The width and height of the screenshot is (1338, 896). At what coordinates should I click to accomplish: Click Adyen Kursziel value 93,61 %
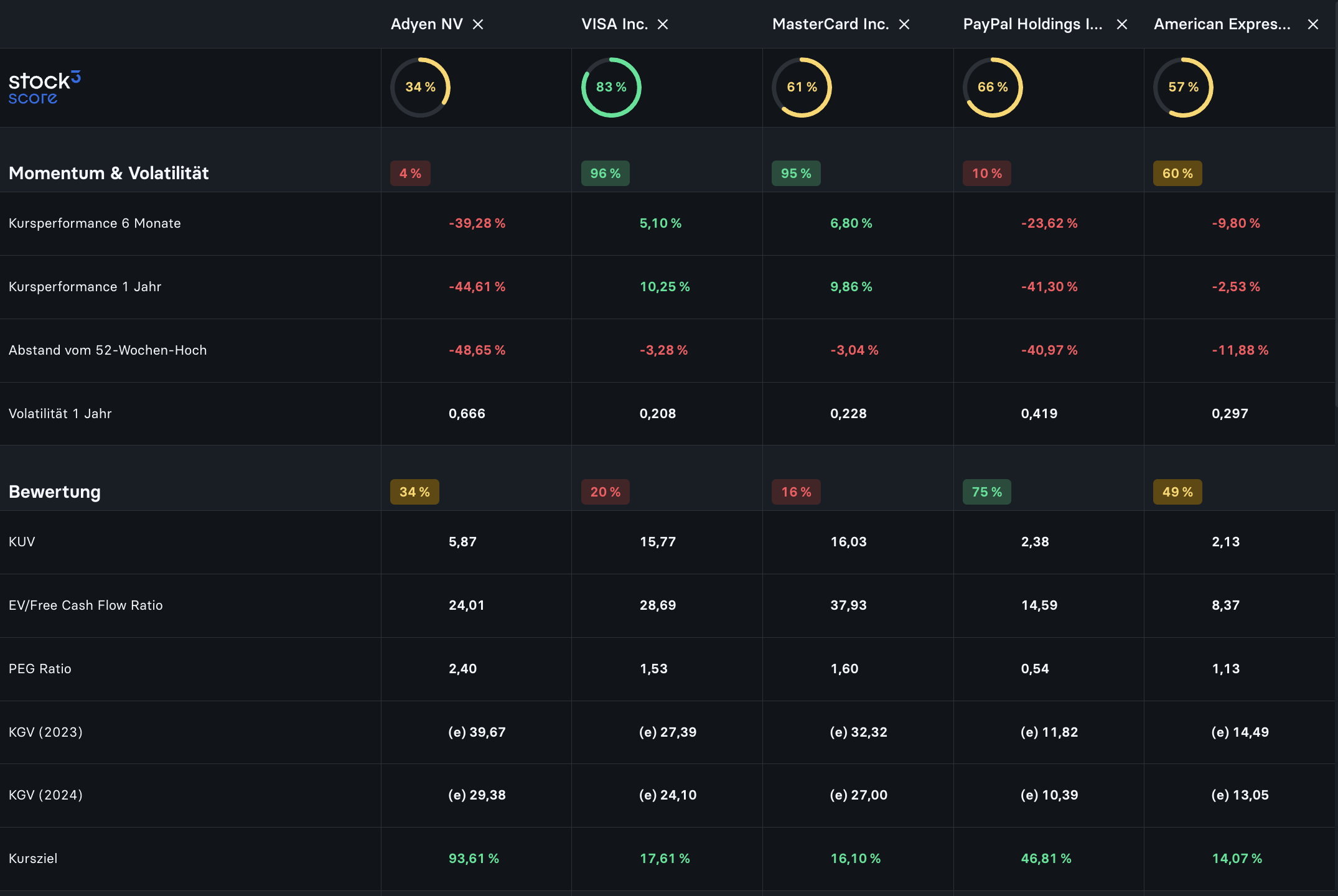(474, 859)
